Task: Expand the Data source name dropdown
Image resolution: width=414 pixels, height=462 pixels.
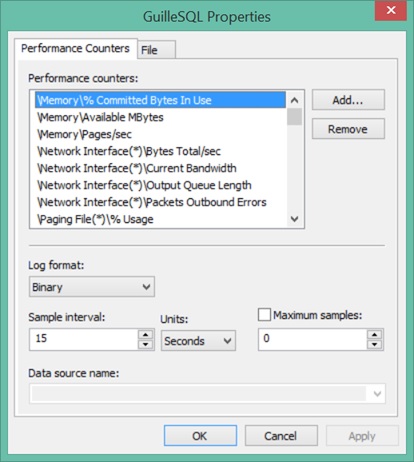Action: click(207, 394)
